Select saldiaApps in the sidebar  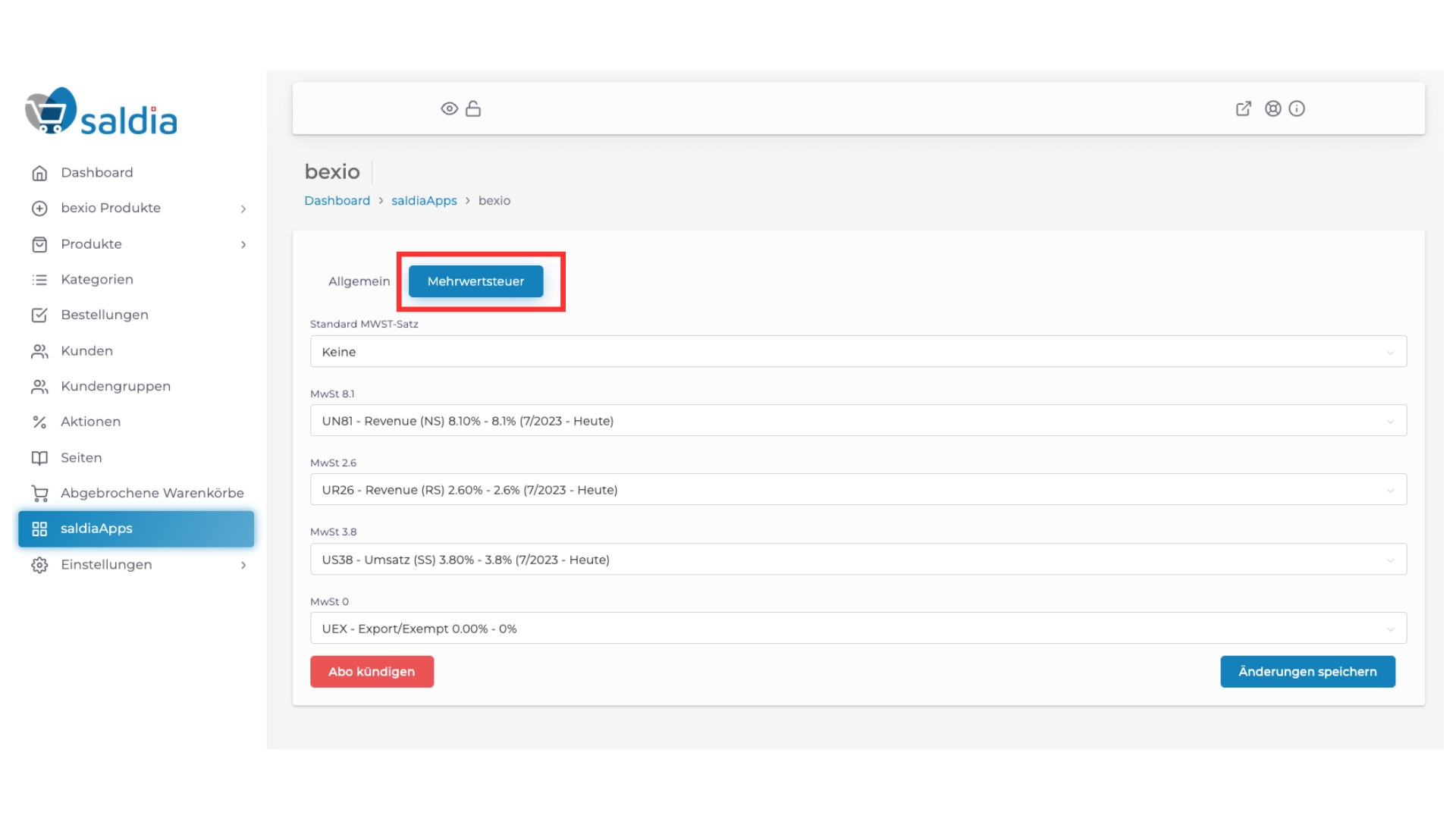[x=136, y=529]
